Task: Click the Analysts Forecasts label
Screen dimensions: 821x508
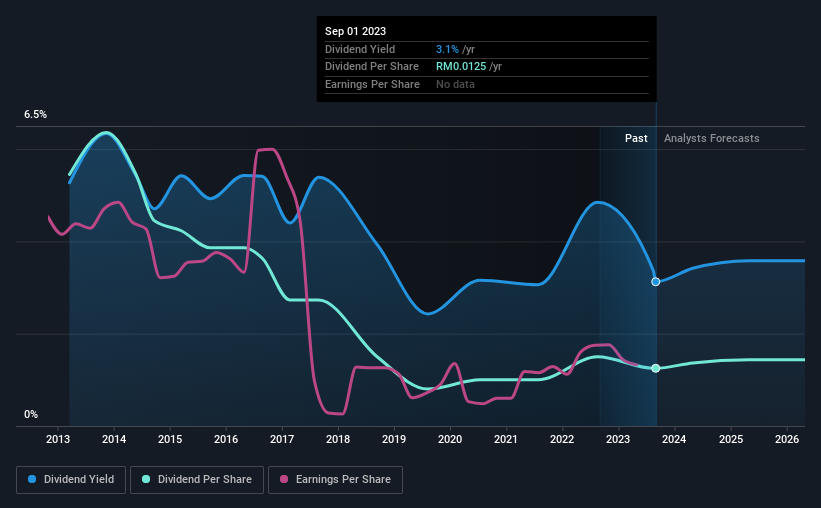Action: coord(712,138)
